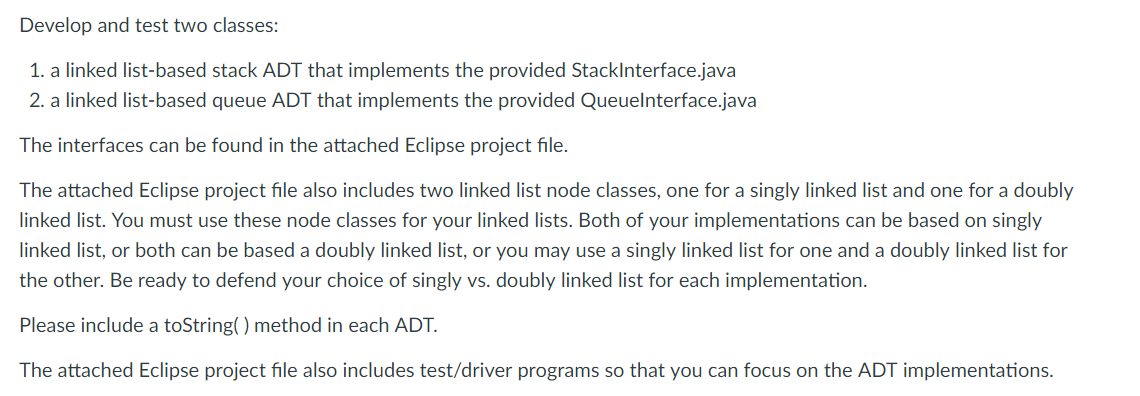This screenshot has width=1140, height=396.
Task: Click the word 'StackInterface.java' in item one
Action: pyautogui.click(x=654, y=70)
